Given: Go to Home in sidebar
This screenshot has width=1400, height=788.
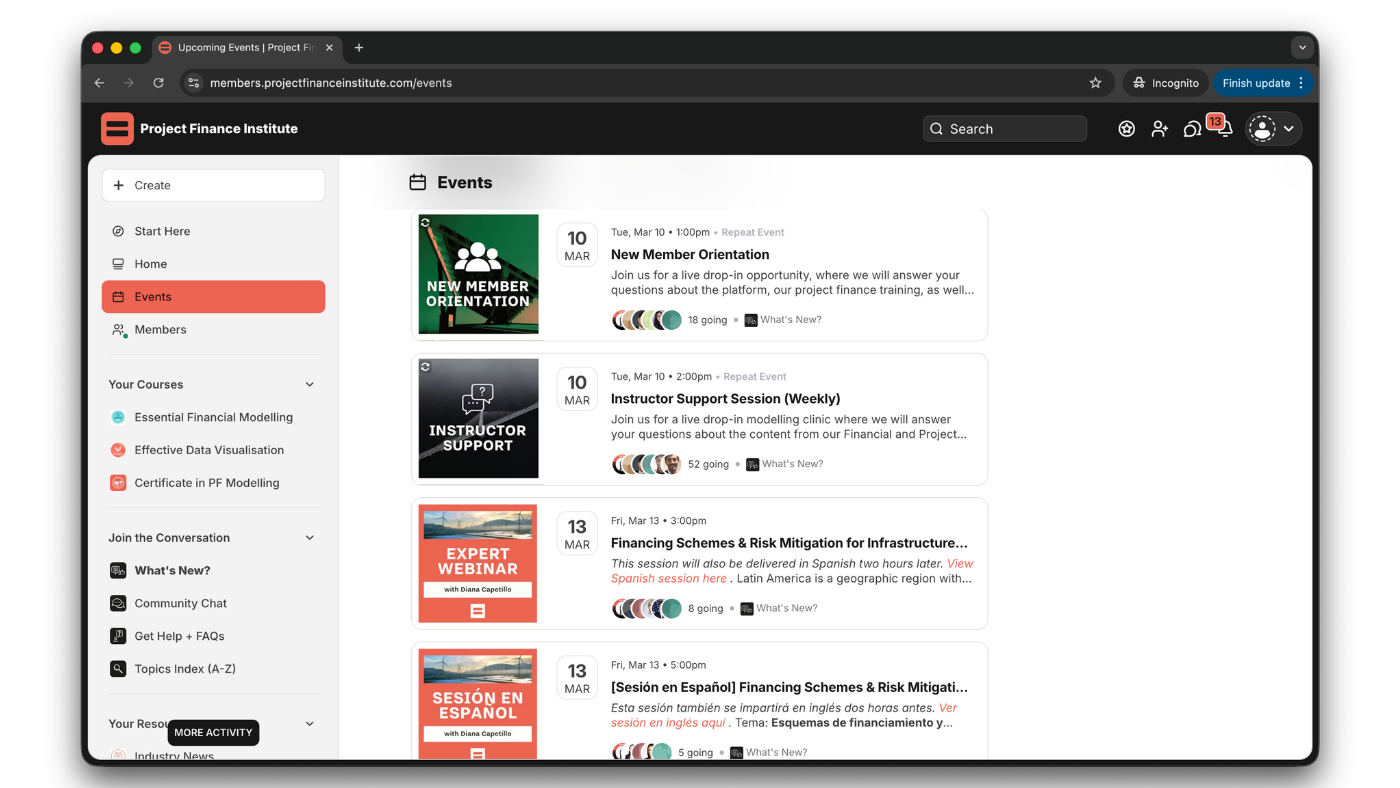Looking at the screenshot, I should 213,264.
